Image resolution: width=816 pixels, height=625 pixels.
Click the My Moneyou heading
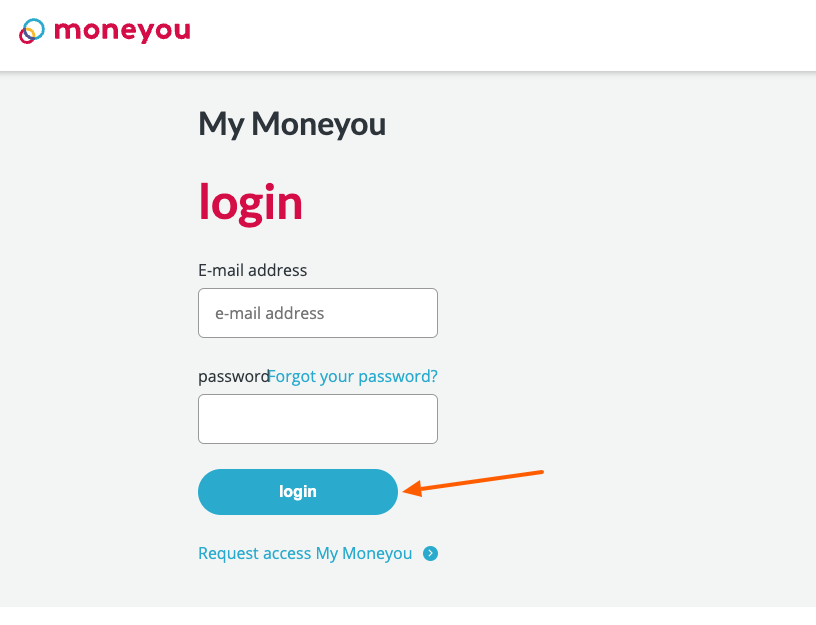click(291, 124)
